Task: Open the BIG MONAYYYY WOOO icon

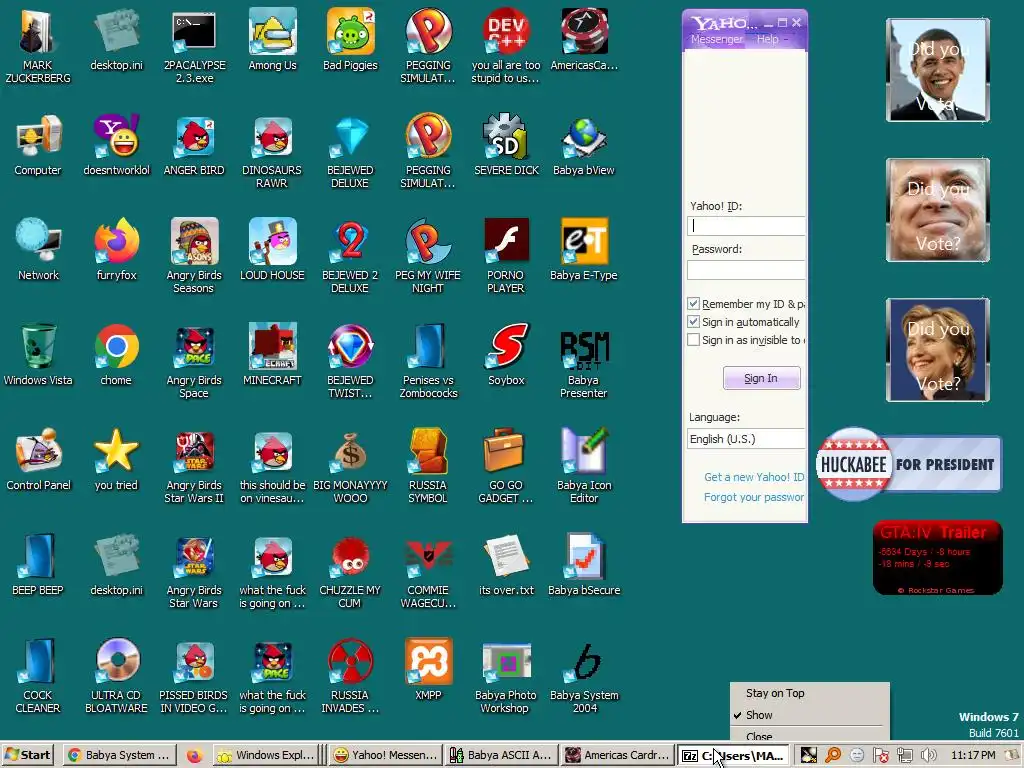Action: [350, 466]
